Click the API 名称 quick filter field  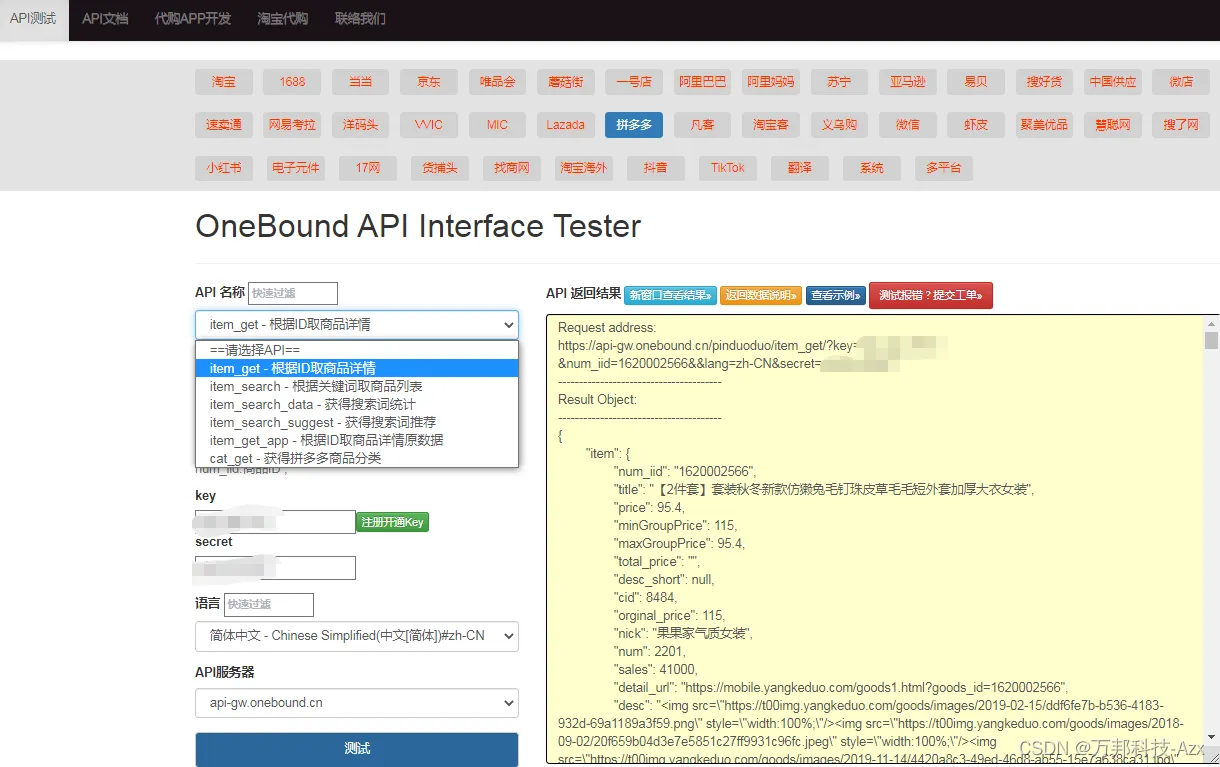coord(293,293)
